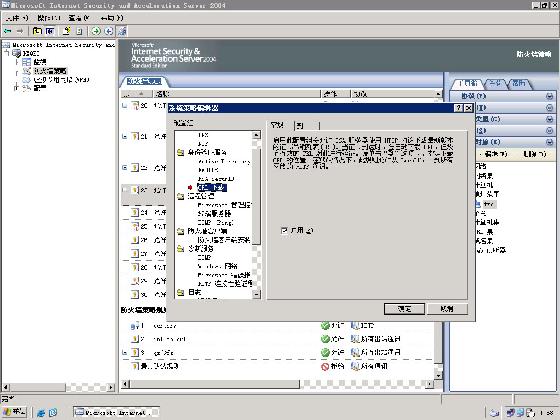Toggle the Enable checkbox in dialog
Image resolution: width=560 pixels, height=420 pixels.
coord(284,230)
